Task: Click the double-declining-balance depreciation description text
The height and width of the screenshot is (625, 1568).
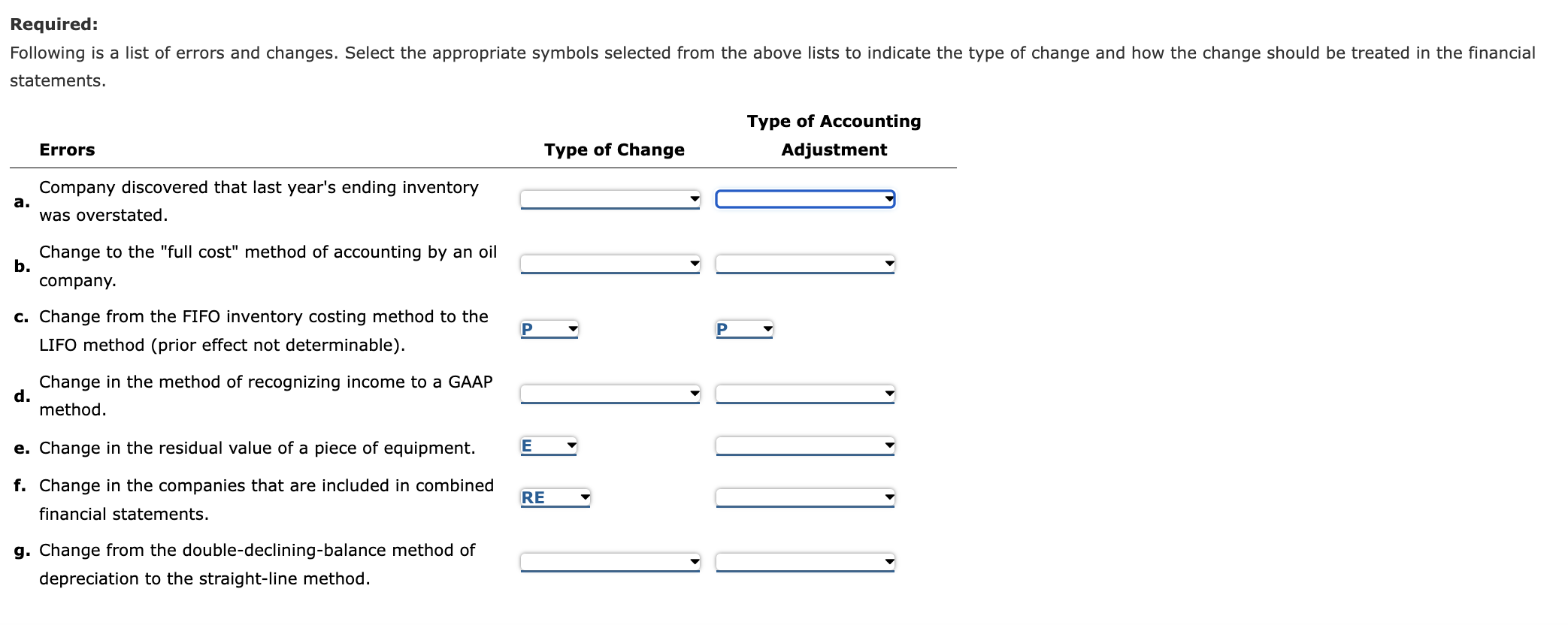Action: coord(257,564)
